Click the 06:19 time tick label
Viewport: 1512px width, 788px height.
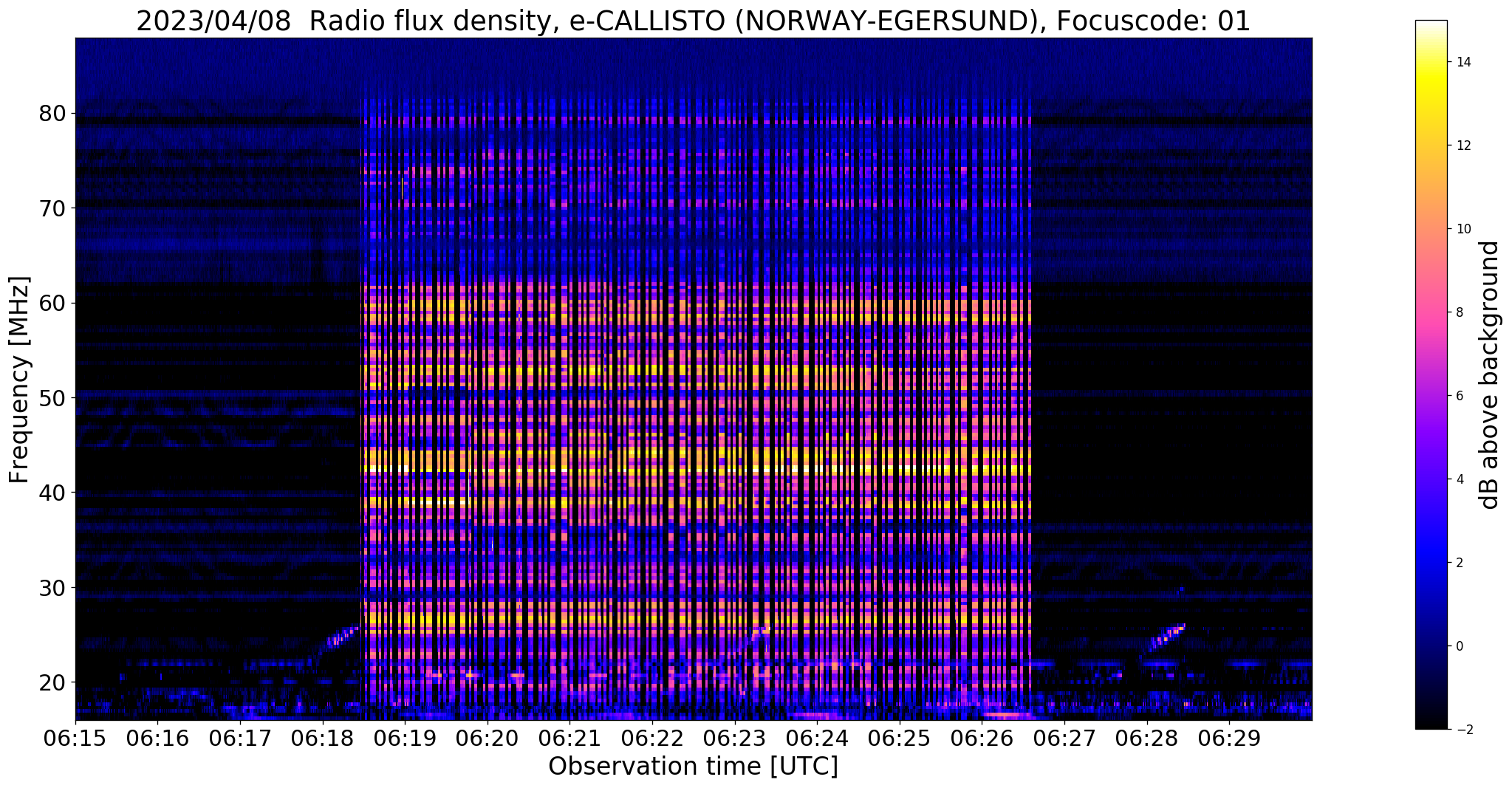tap(405, 738)
